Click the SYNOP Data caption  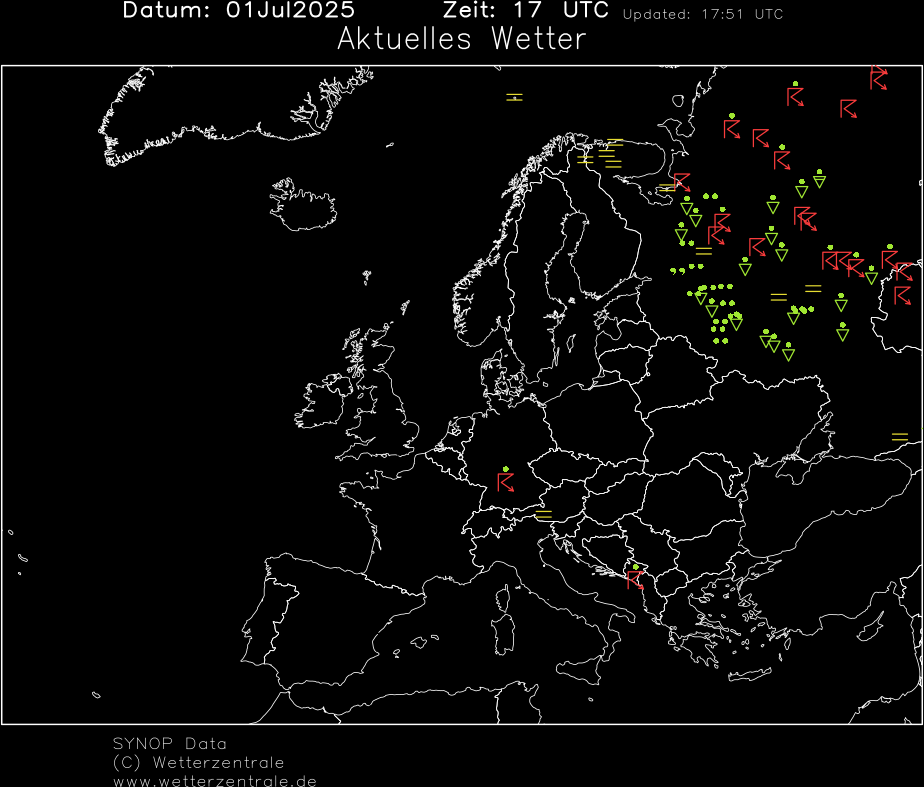pyautogui.click(x=170, y=743)
